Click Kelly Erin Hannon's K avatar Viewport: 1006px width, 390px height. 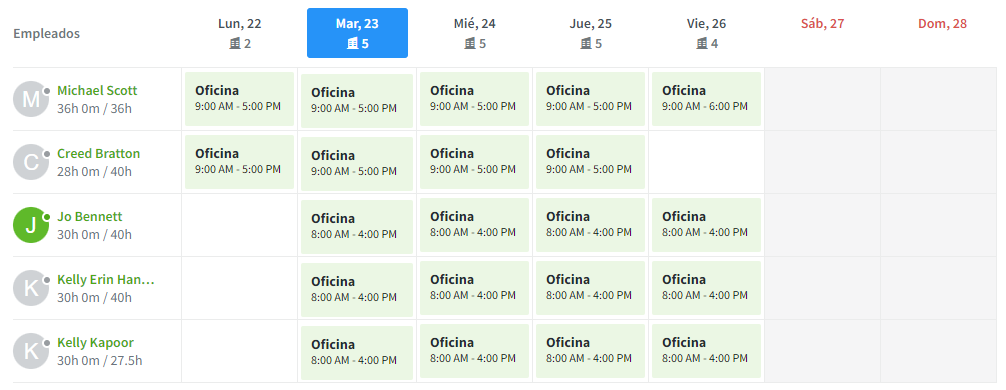(31, 288)
